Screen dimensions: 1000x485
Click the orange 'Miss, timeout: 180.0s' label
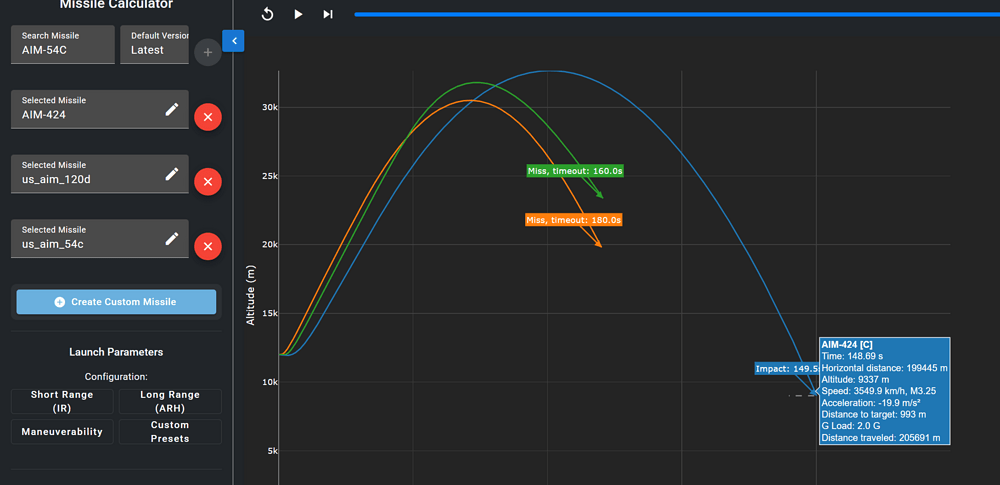[573, 220]
